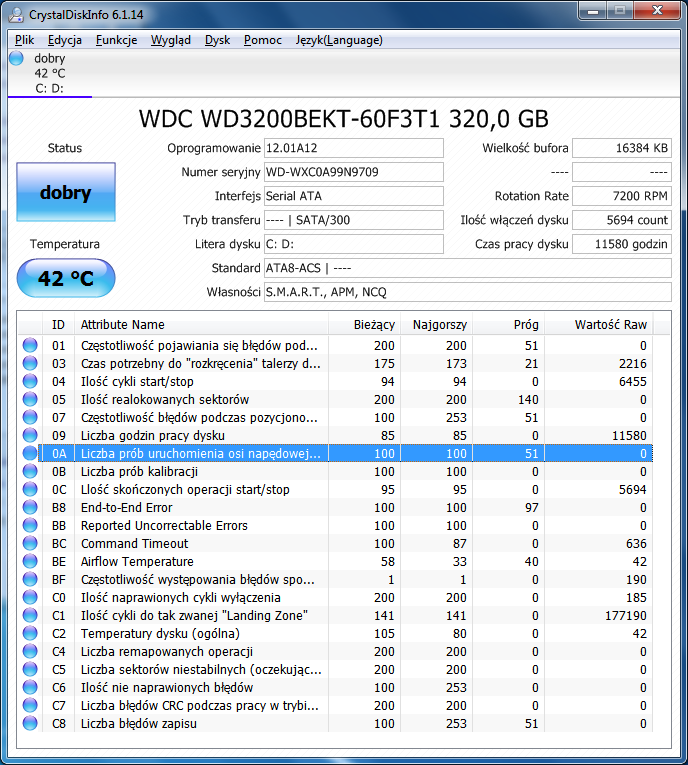Image resolution: width=688 pixels, height=765 pixels.
Task: Click the Próg column header
Action: point(508,324)
